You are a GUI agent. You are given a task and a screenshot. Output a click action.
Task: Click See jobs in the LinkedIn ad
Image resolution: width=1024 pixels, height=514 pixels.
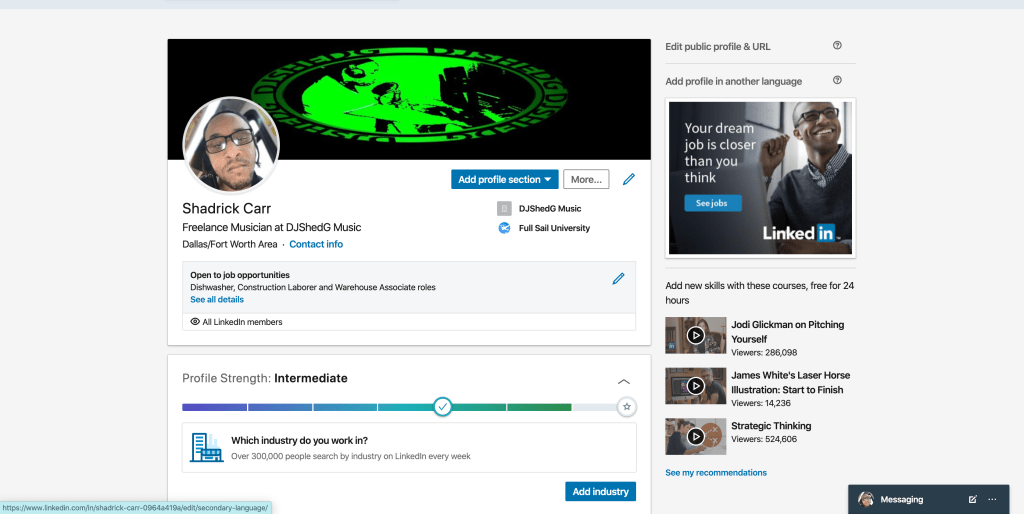[x=712, y=203]
